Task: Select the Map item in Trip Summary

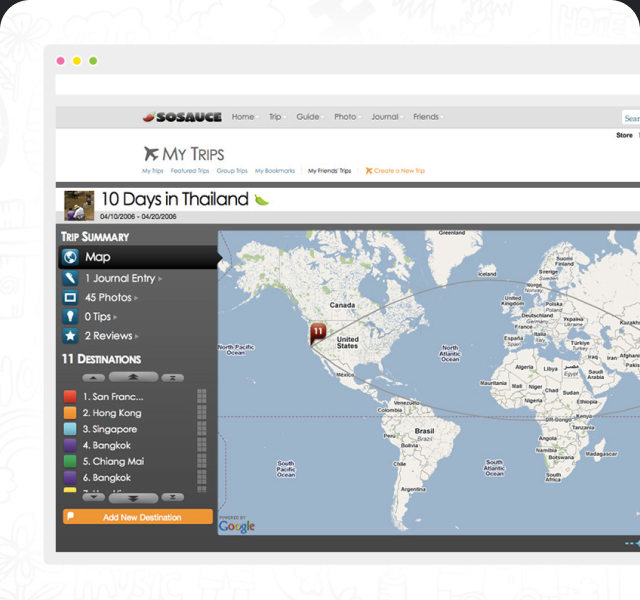Action: 138,257
